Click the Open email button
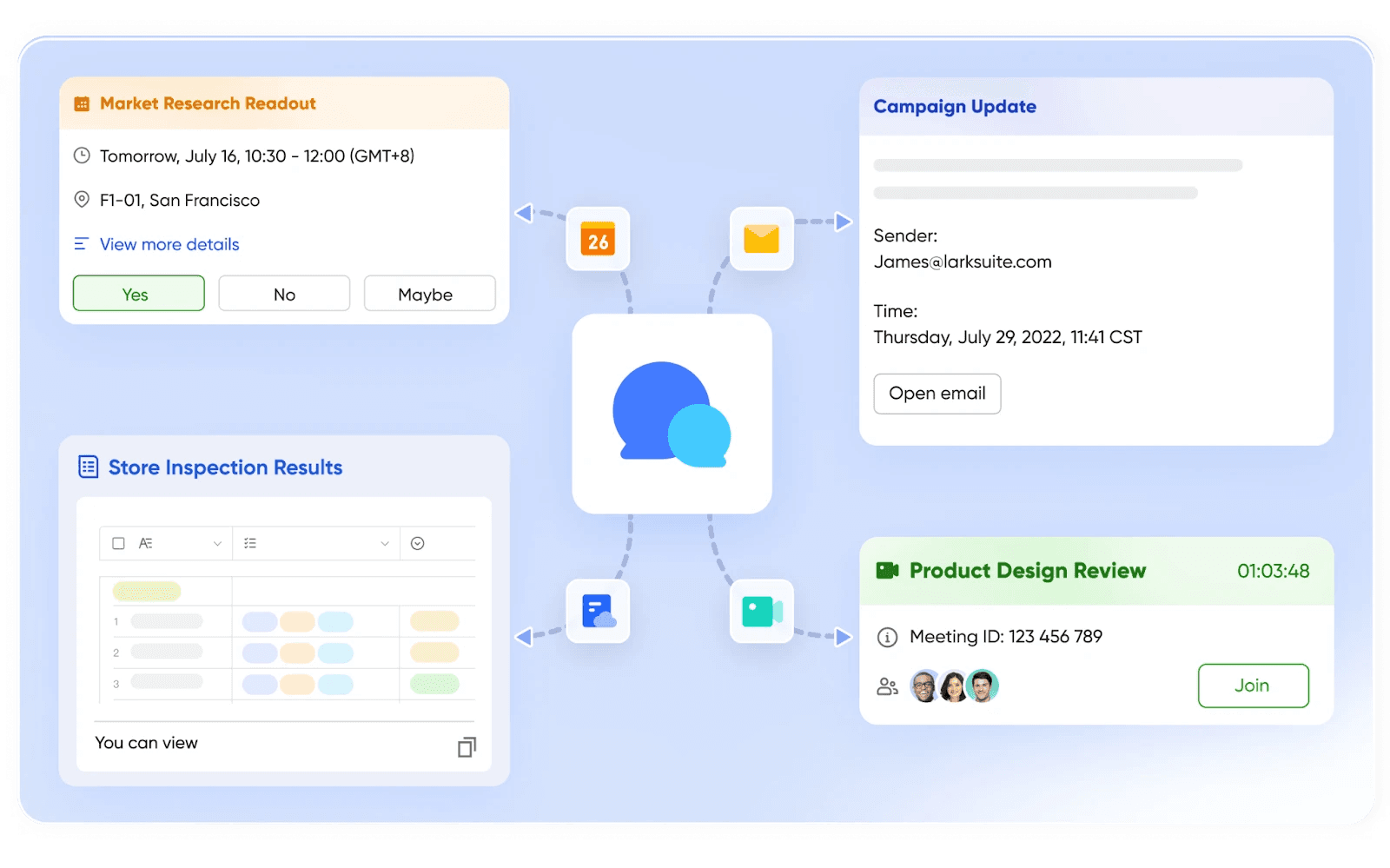The width and height of the screenshot is (1390, 868). (937, 394)
